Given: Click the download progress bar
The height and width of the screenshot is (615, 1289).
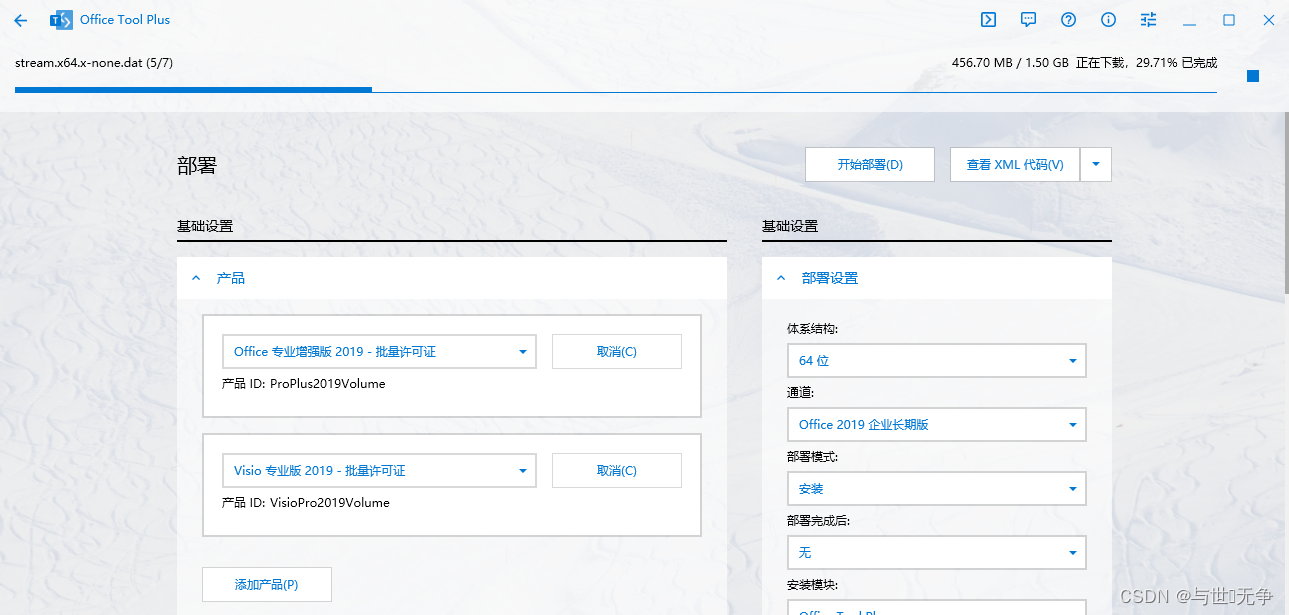Looking at the screenshot, I should coord(616,90).
